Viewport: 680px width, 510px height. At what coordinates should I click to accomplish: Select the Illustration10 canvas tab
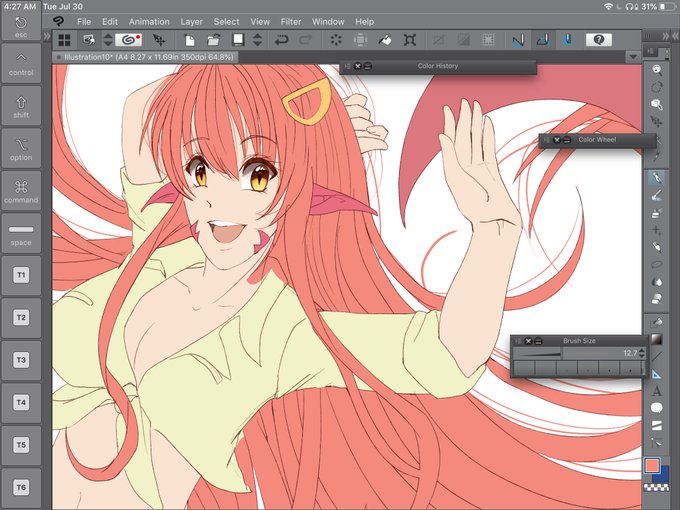[145, 57]
